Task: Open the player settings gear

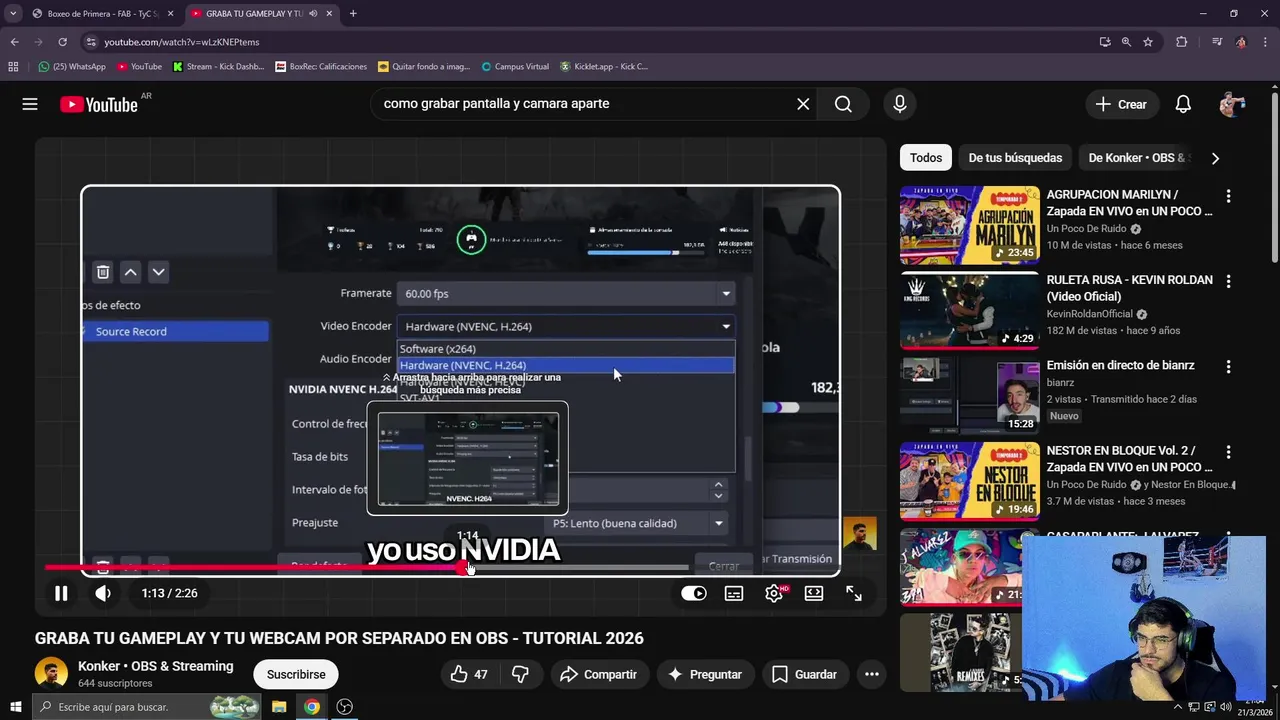Action: pos(774,593)
